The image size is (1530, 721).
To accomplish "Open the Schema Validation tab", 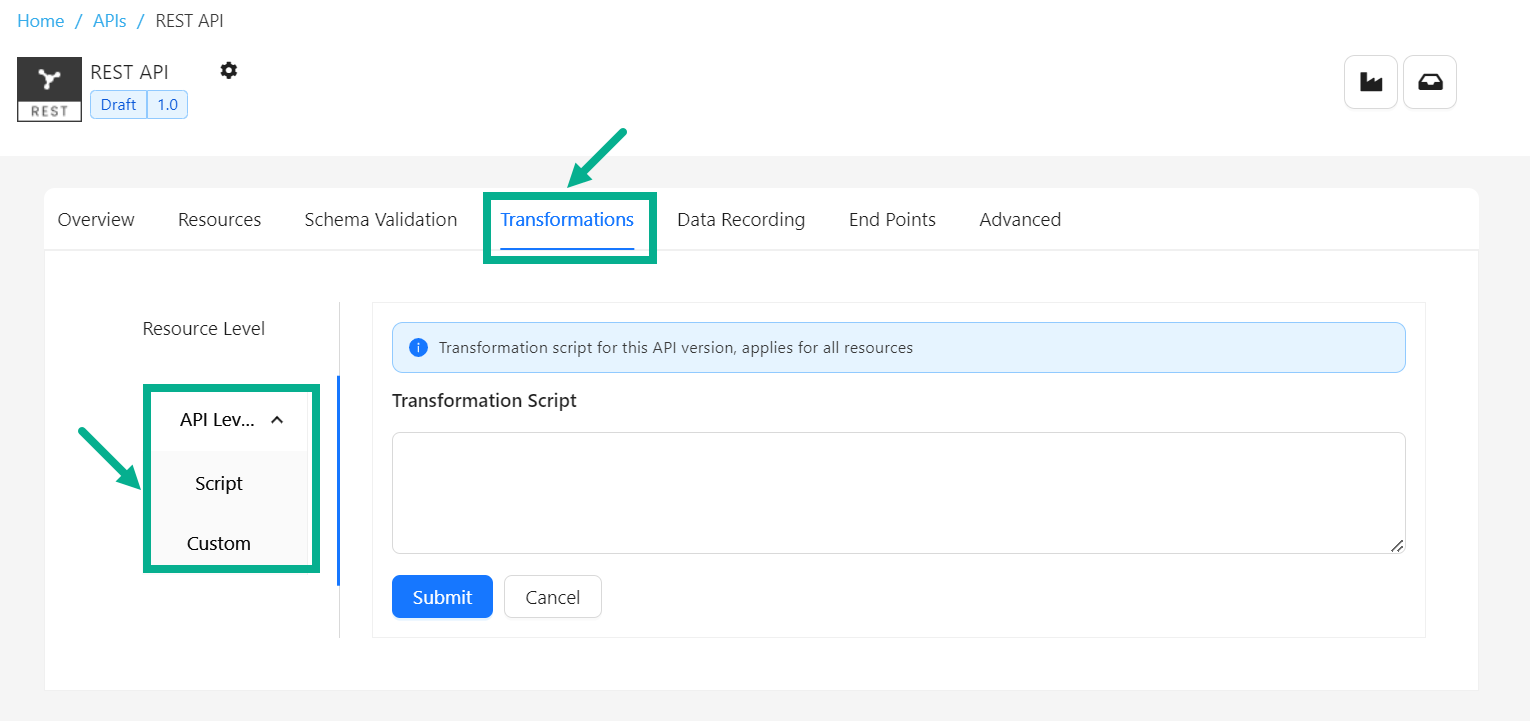I will tap(380, 220).
